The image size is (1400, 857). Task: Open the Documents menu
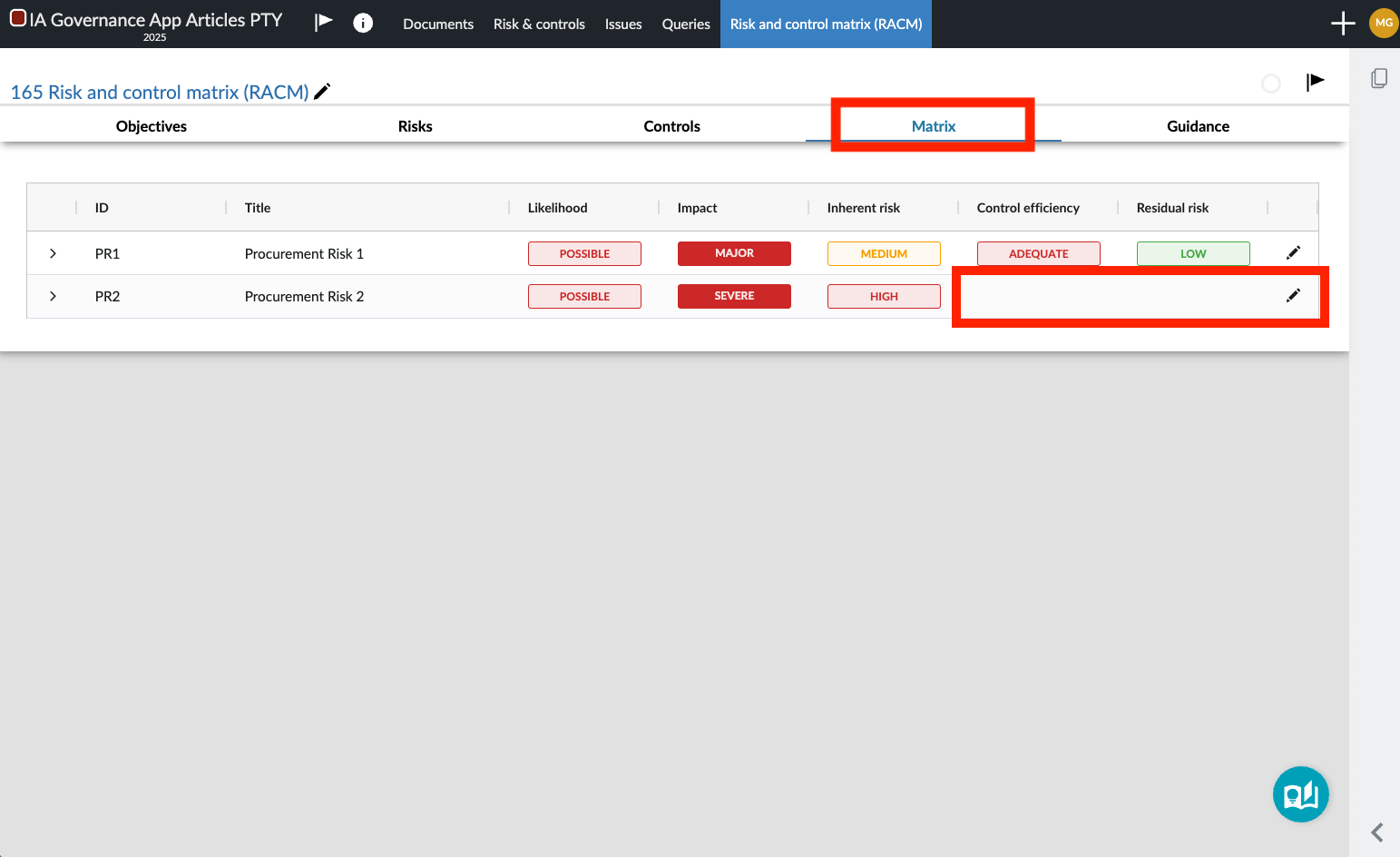coord(438,24)
